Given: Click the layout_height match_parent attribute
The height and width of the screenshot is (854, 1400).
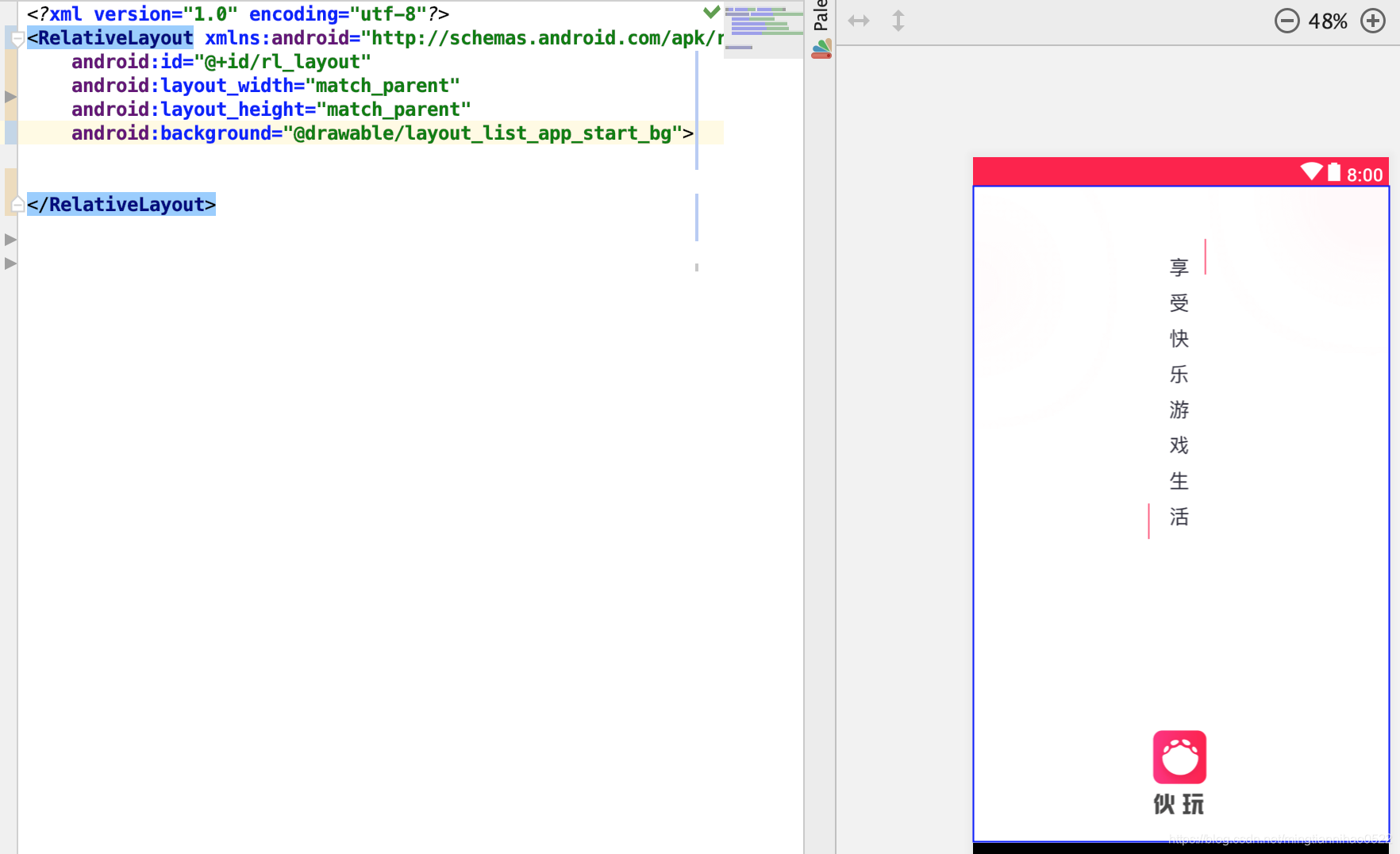Looking at the screenshot, I should 271,110.
